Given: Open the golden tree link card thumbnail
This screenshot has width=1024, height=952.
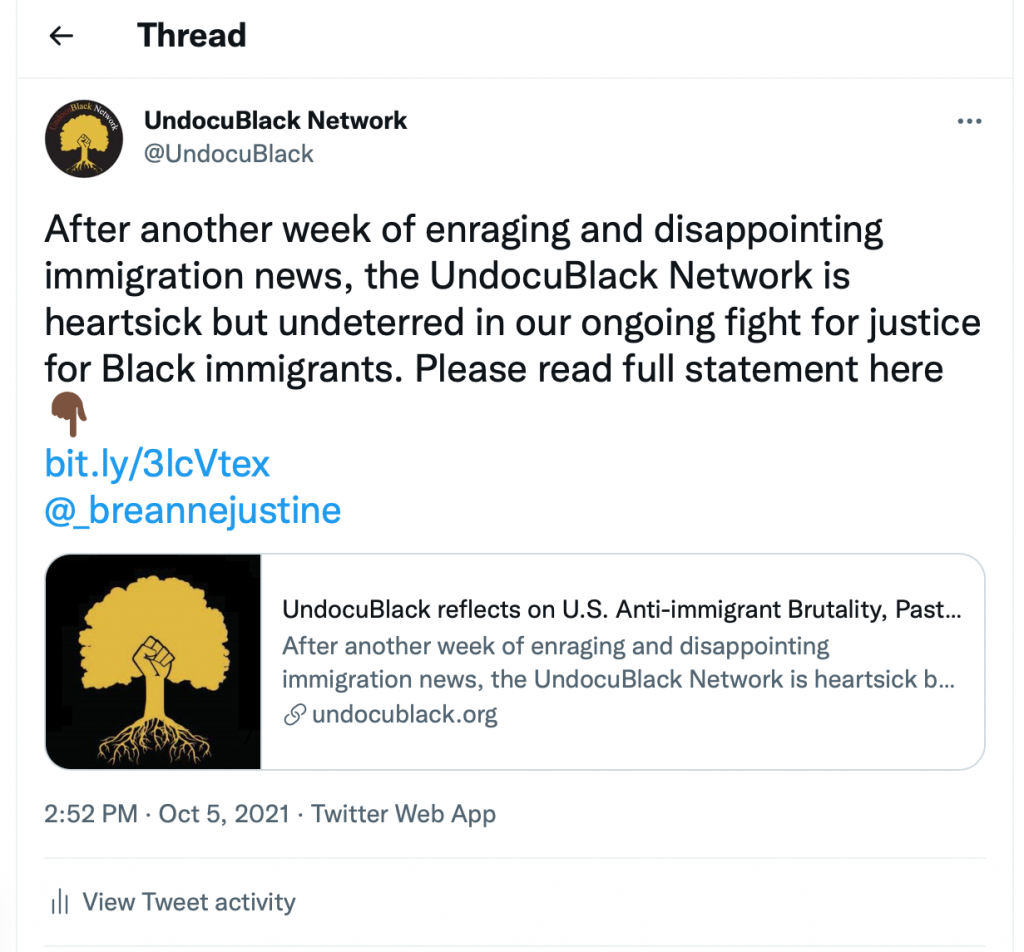Looking at the screenshot, I should click(x=153, y=661).
